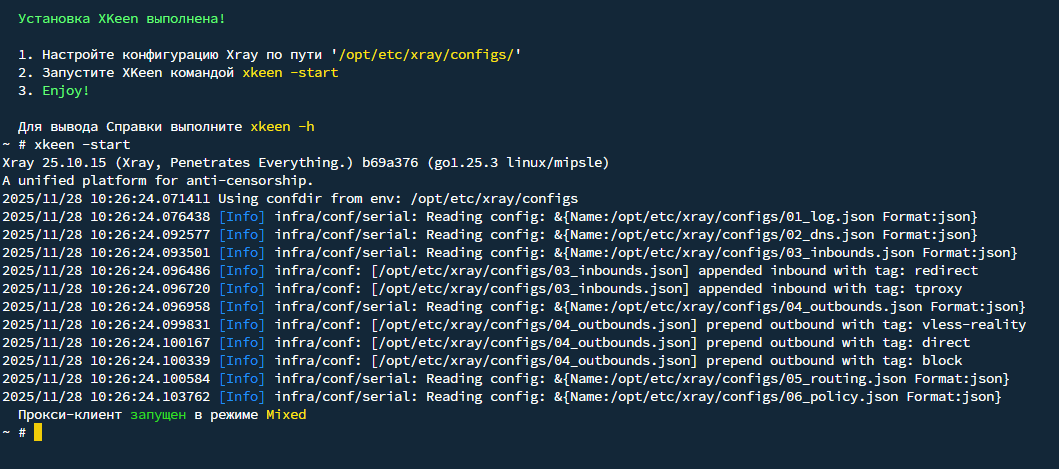
Task: Click the yellow terminal cursor block
Action: (38, 433)
